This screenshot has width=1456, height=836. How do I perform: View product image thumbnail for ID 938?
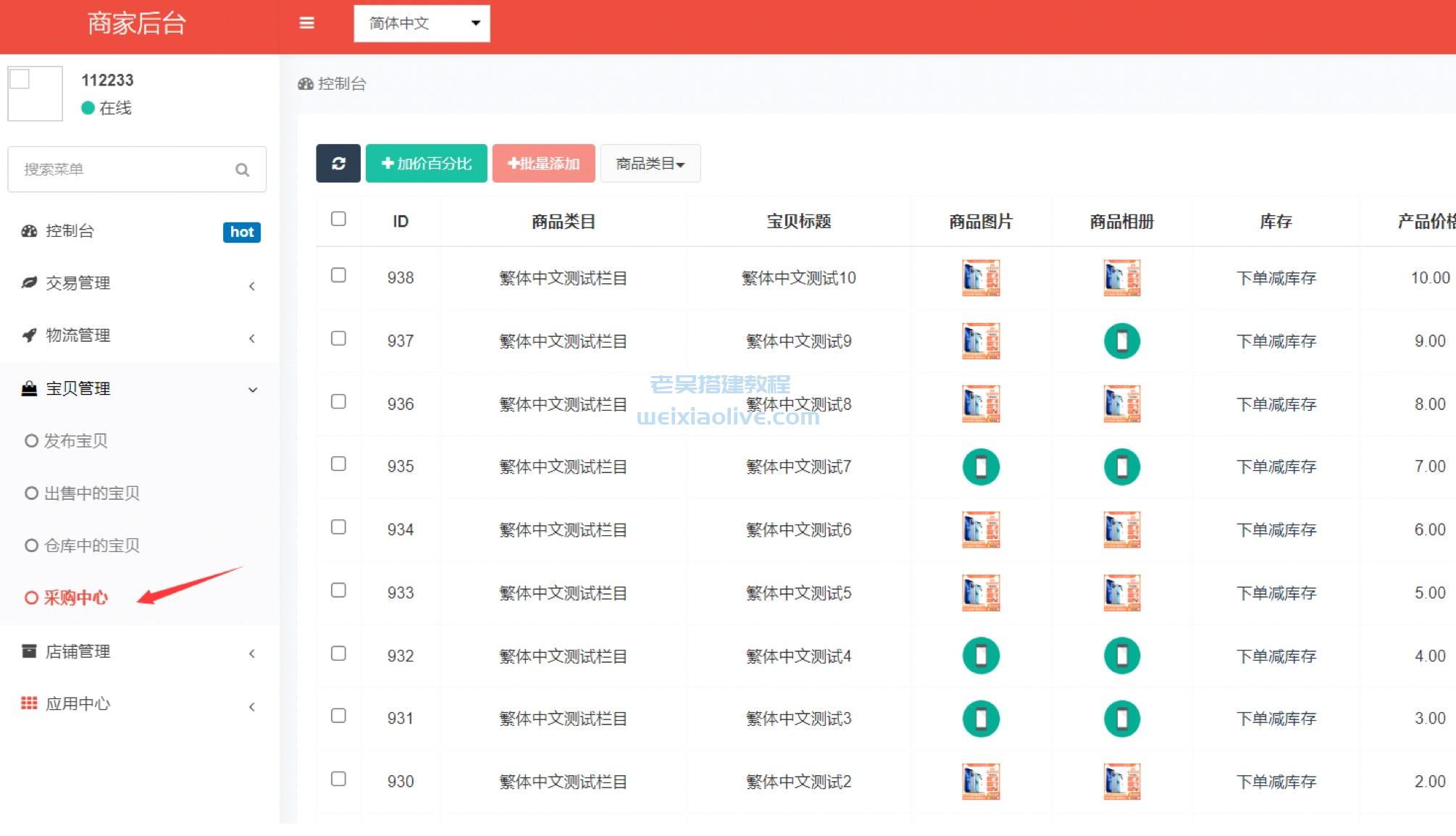(x=981, y=278)
